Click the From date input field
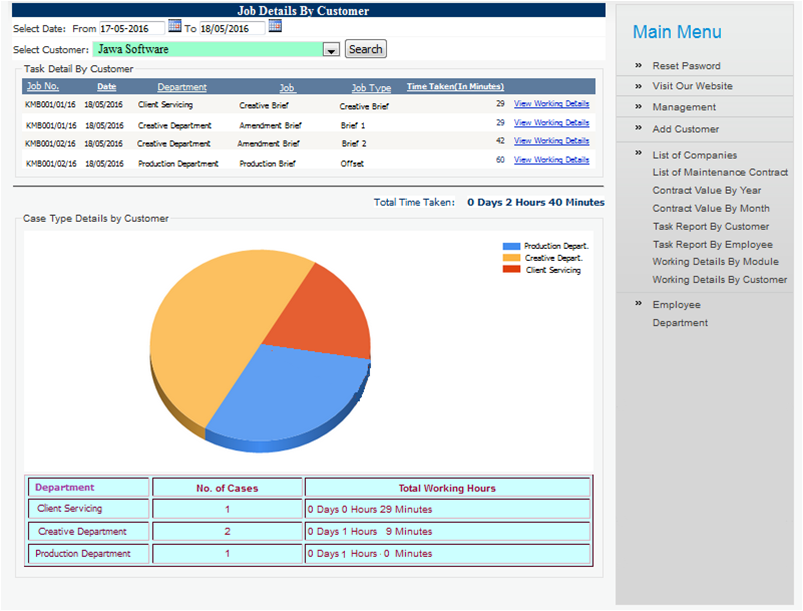 point(132,28)
